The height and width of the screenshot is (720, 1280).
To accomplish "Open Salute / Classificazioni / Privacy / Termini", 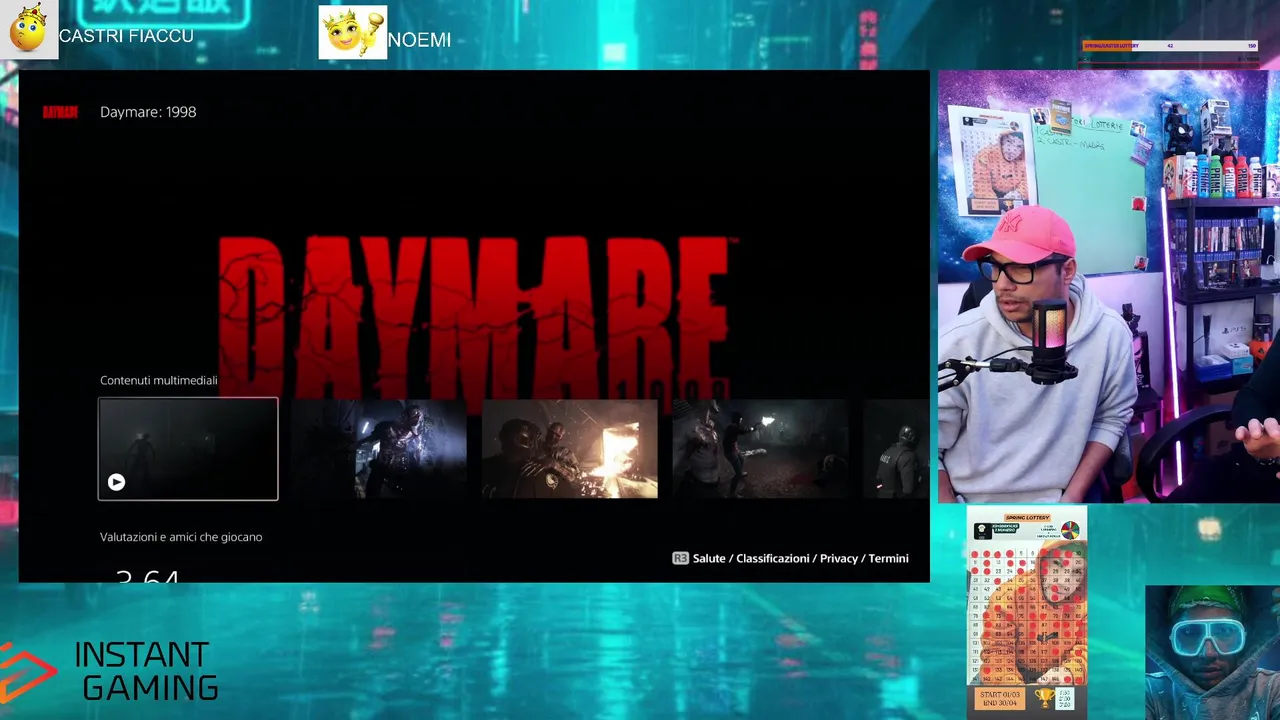I will pos(800,558).
